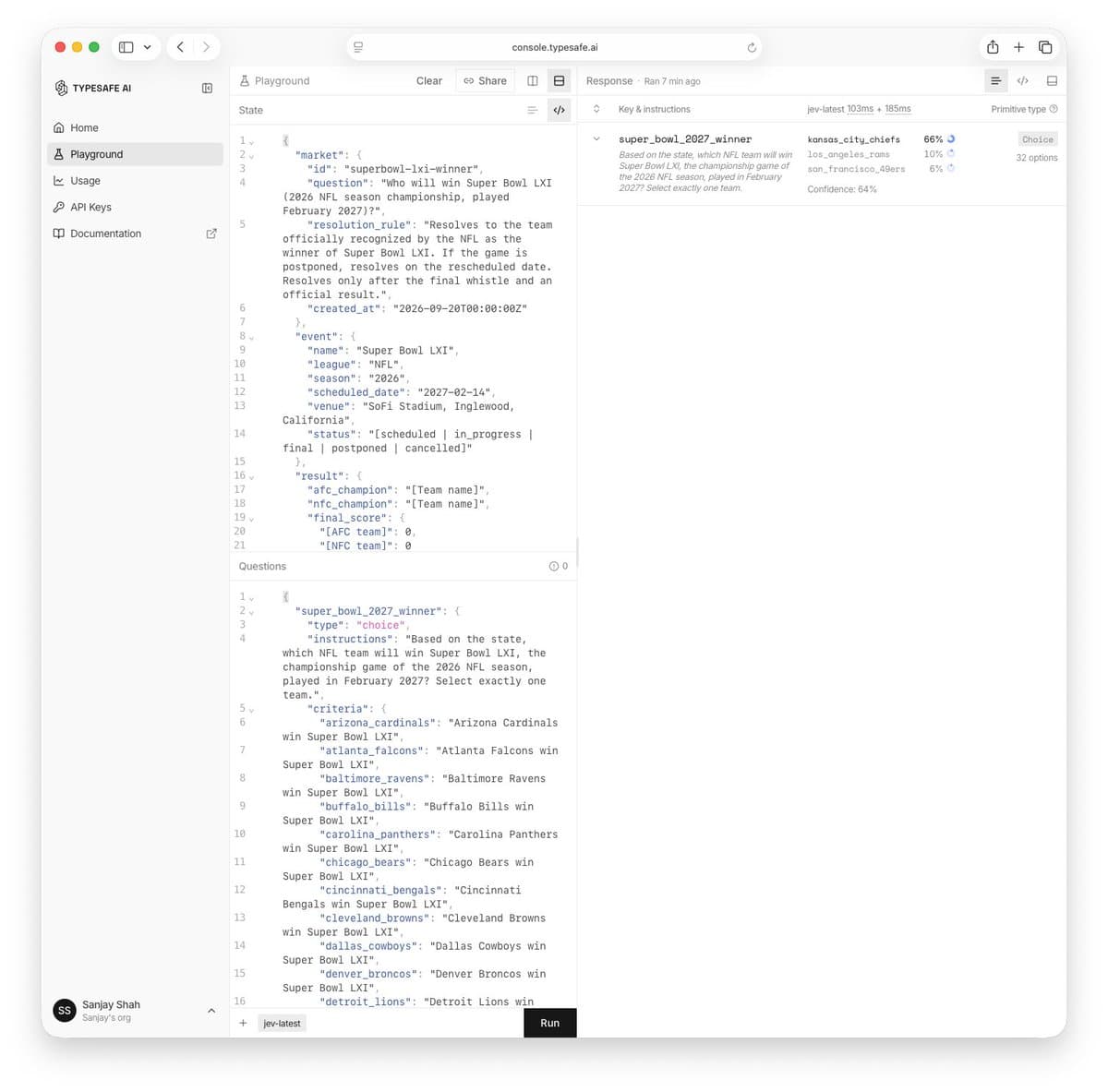
Task: Open the Safari share icon
Action: click(x=993, y=47)
